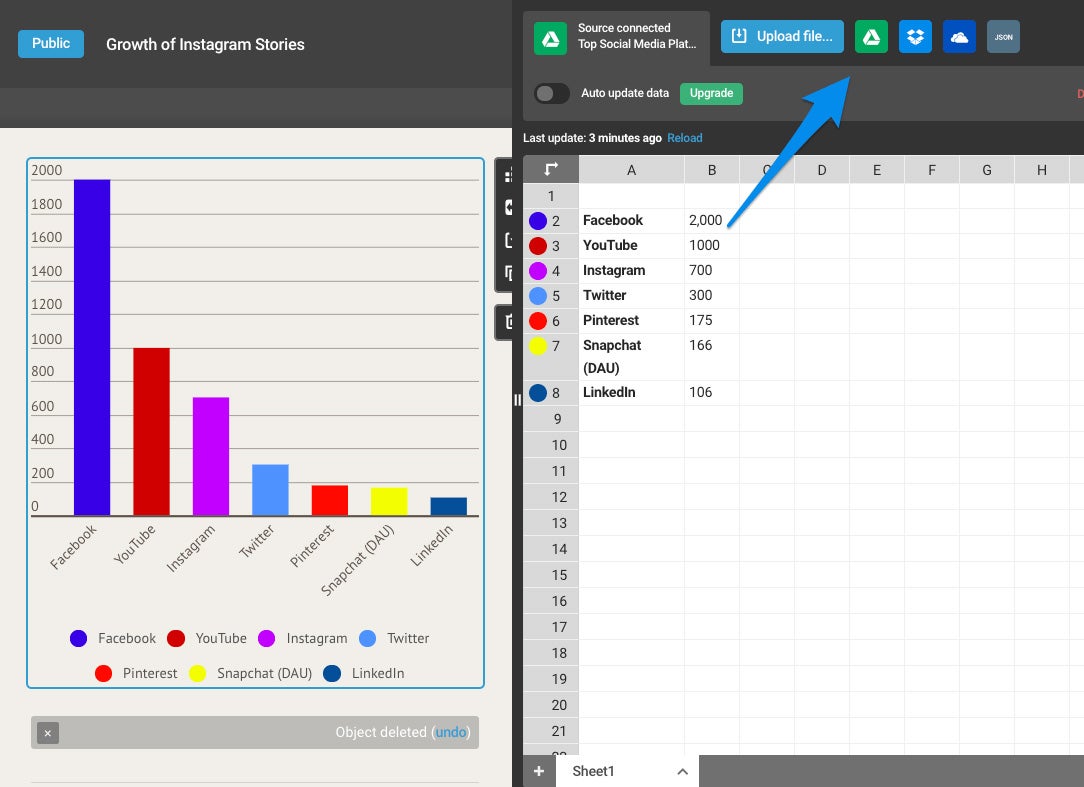This screenshot has height=787, width=1084.
Task: Select the cell containing 166
Action: (x=711, y=357)
